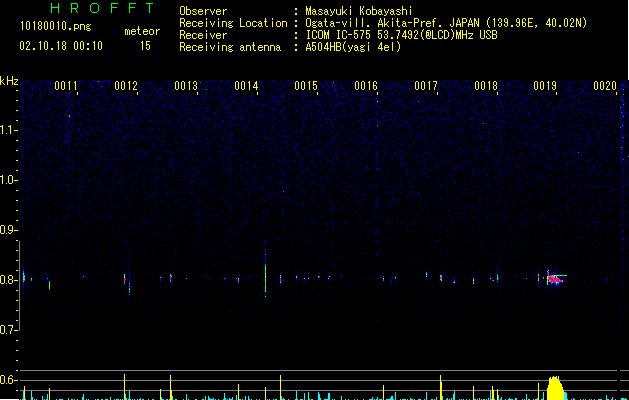Click the HROFFT title text
This screenshot has height=400, width=629.
102,8
